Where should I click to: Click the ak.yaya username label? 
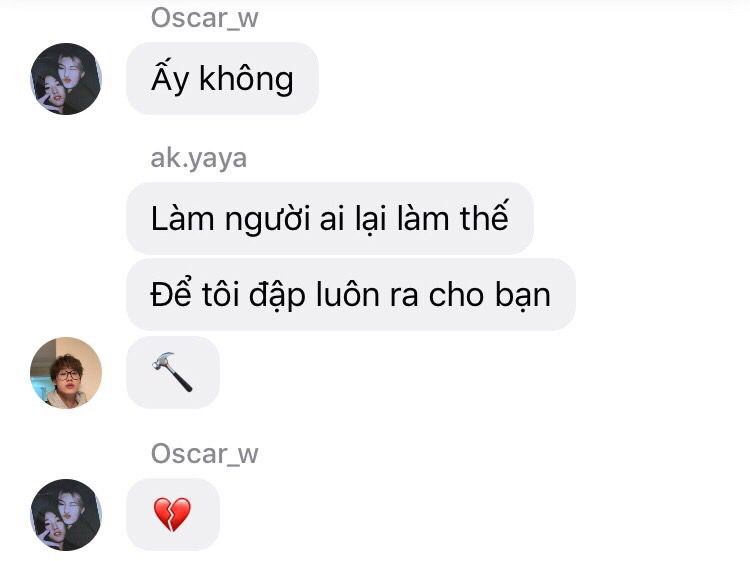(199, 158)
